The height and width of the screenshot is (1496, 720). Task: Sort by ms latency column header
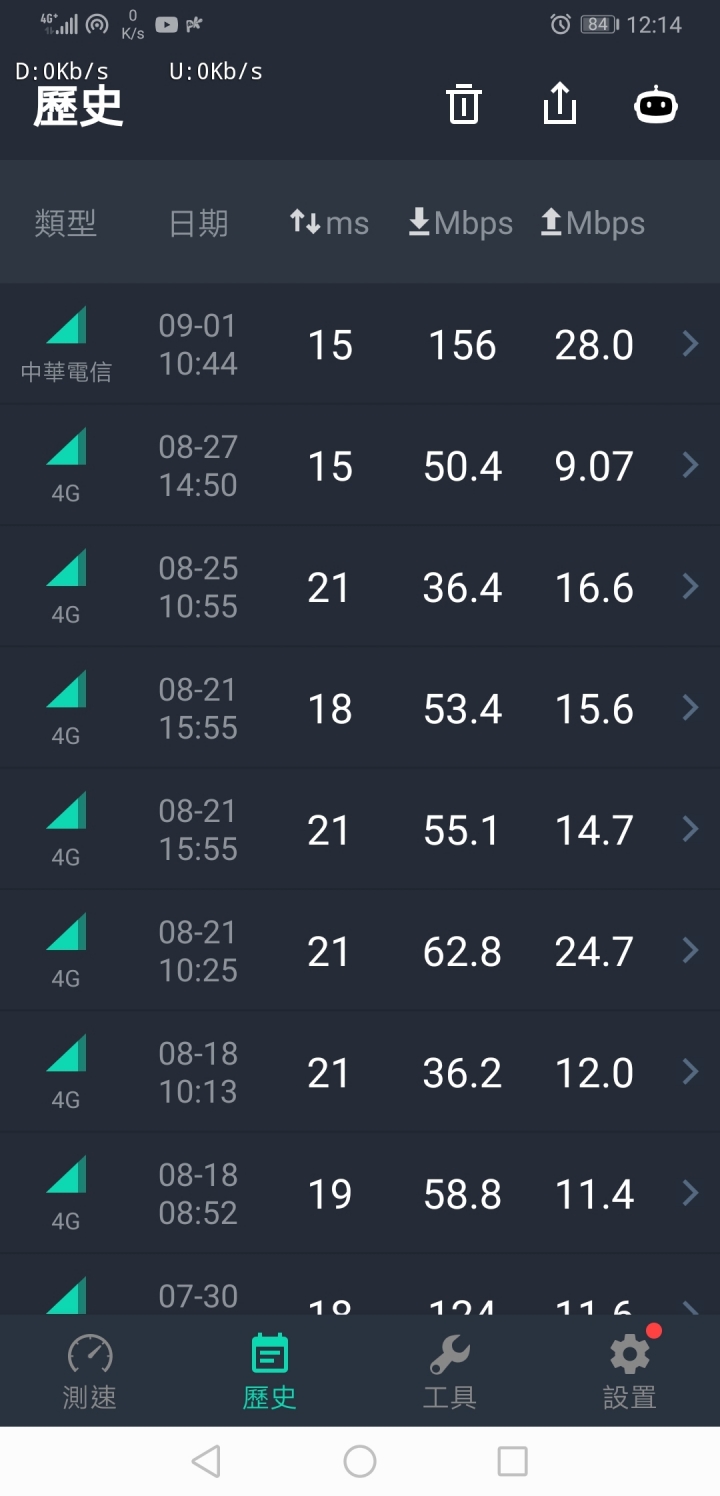click(x=329, y=223)
